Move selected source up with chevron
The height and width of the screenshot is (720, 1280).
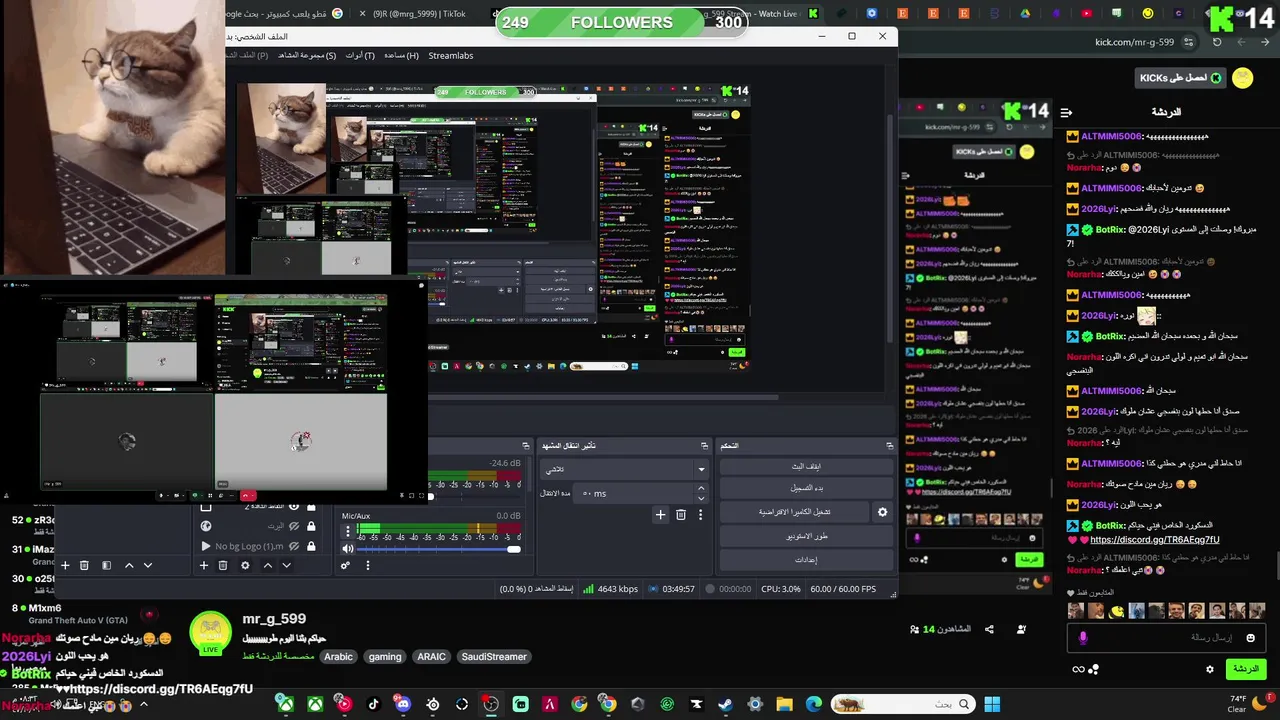point(267,565)
